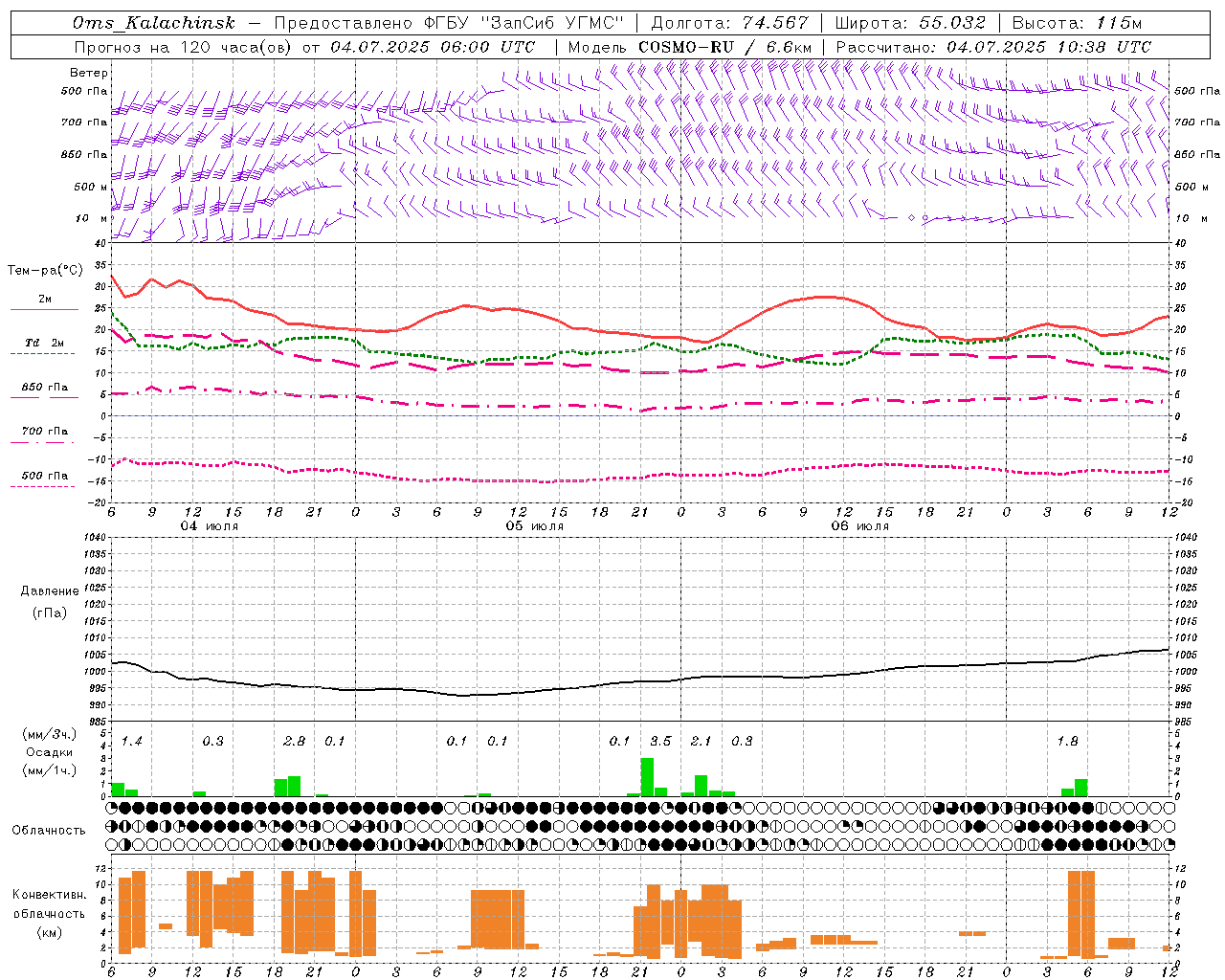This screenshot has height=980, width=1225.
Task: Click the Тем-ра(°C) temperature panel label
Action: click(x=45, y=271)
